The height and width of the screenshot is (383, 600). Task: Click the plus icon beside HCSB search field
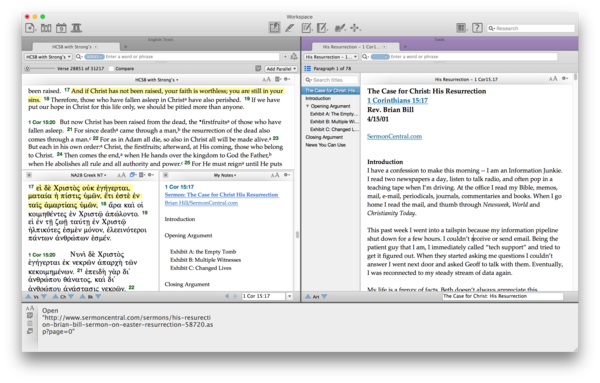tap(285, 57)
